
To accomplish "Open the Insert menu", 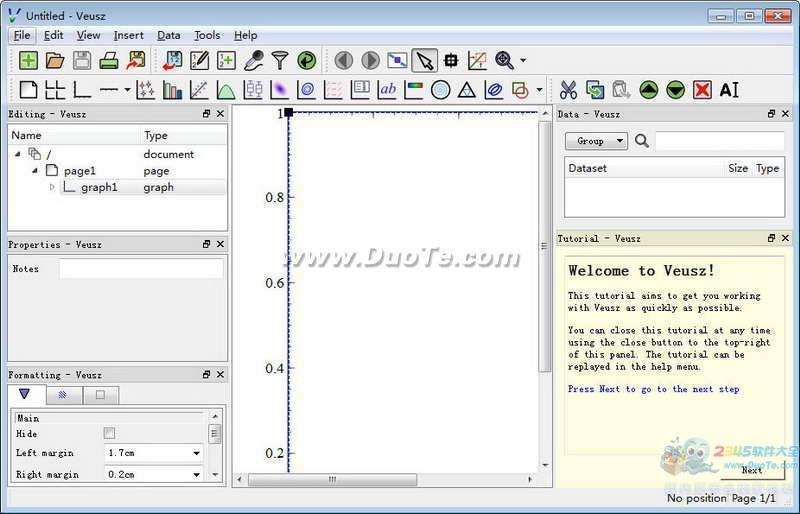I will click(x=129, y=35).
